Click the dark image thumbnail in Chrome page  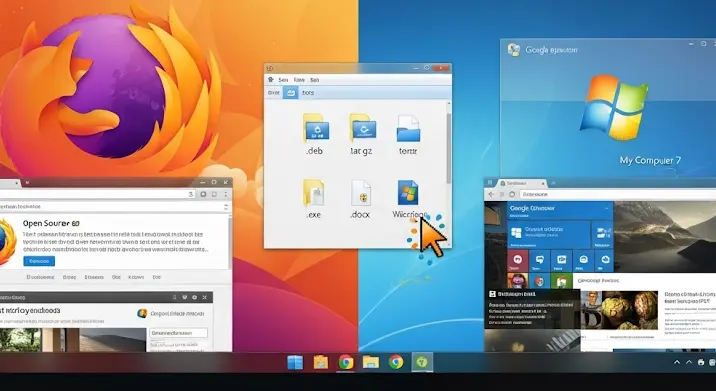[619, 309]
